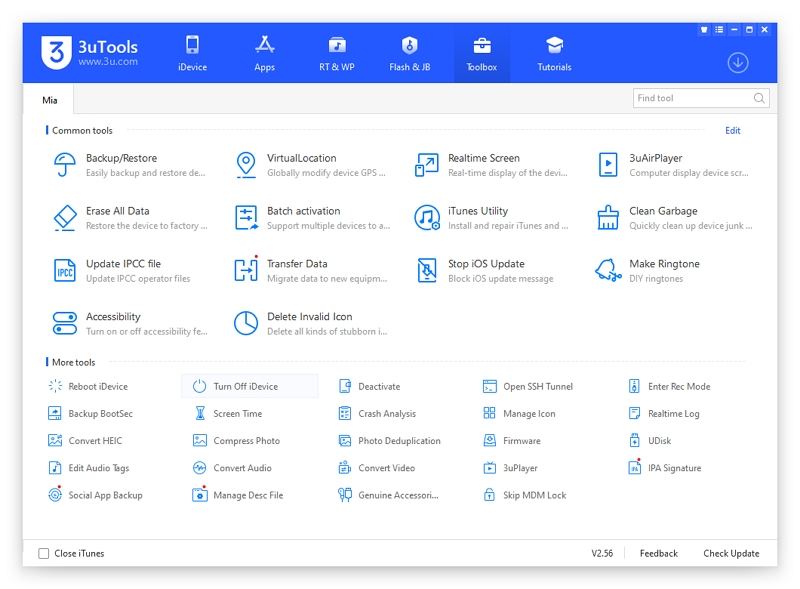Open the Feedback link
Viewport: 800px width, 589px height.
[x=658, y=553]
